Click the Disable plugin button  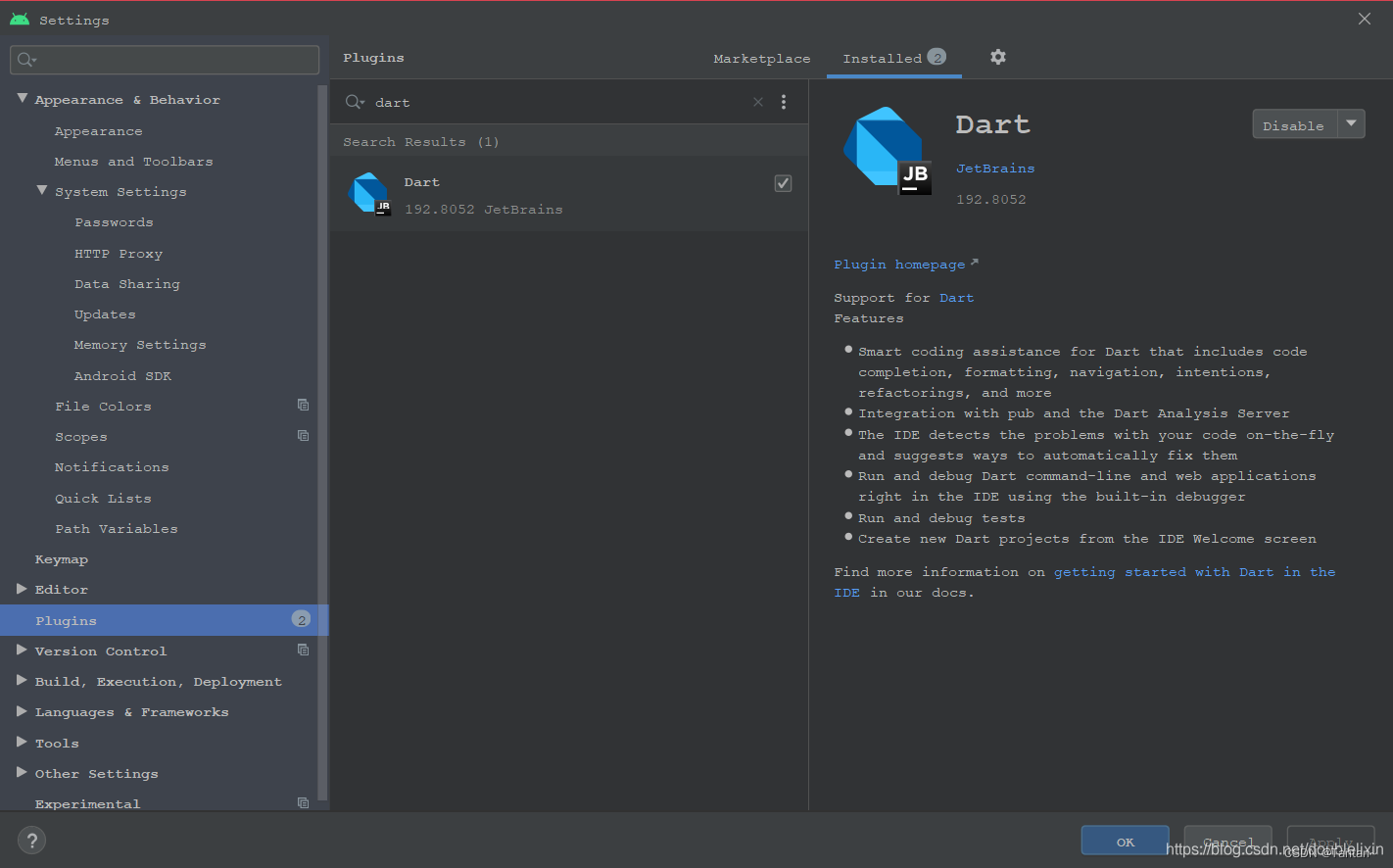pos(1294,124)
